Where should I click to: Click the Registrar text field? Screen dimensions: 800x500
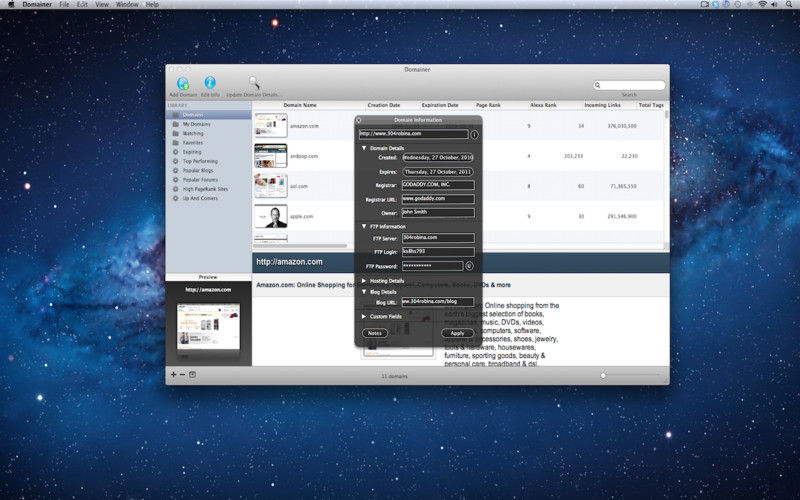pyautogui.click(x=438, y=185)
